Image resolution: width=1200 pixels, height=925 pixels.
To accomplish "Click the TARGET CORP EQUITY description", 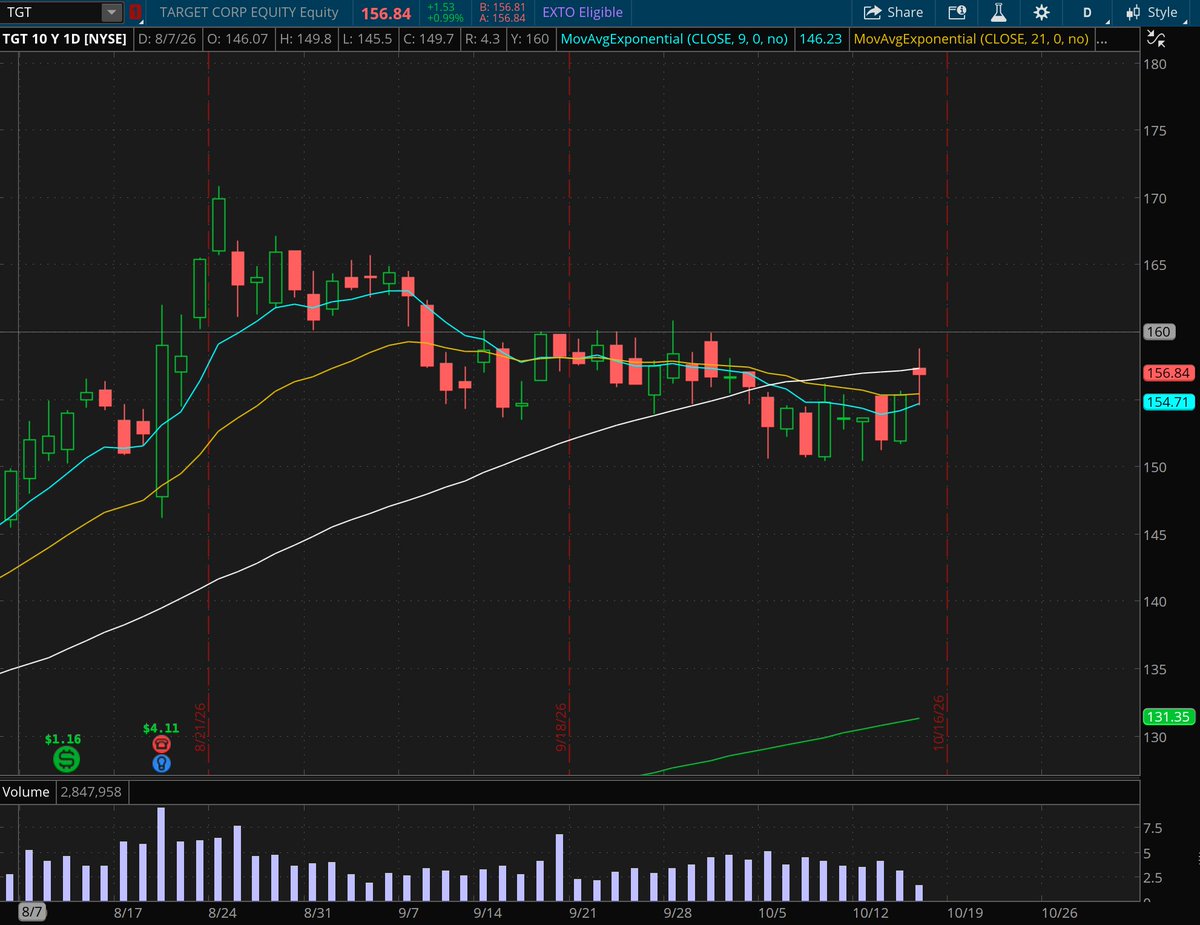I will point(249,13).
